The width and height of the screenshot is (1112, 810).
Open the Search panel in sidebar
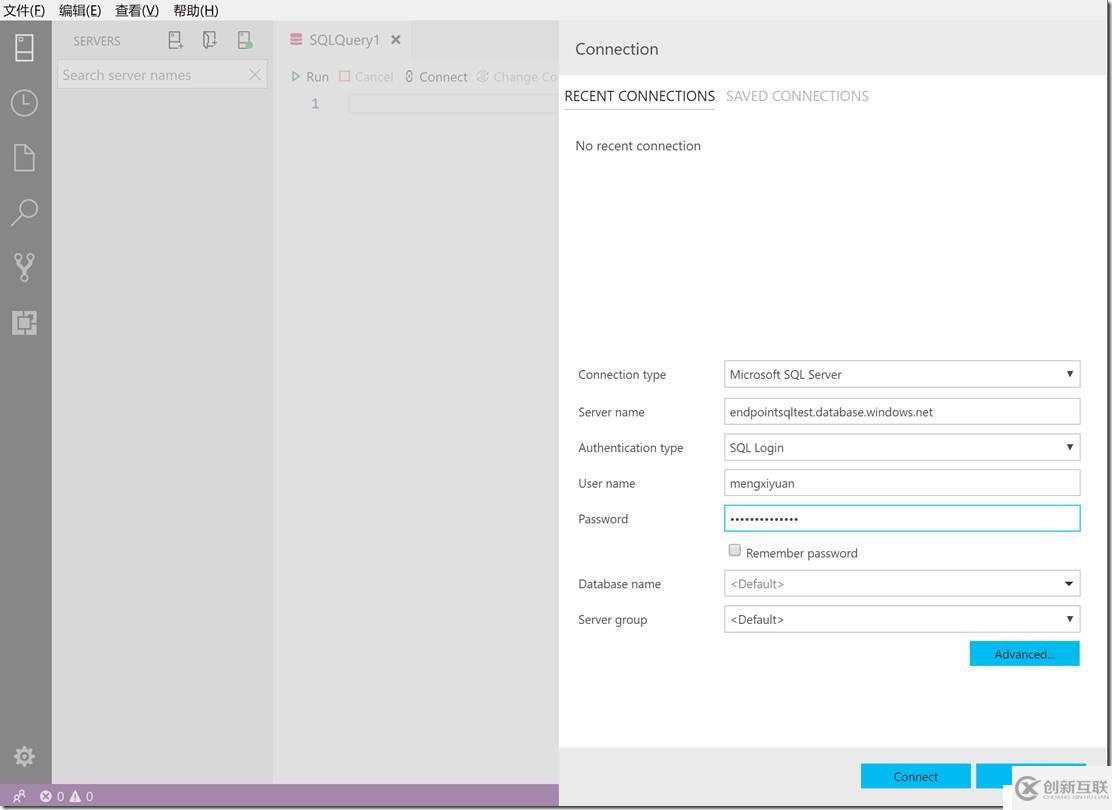[24, 212]
